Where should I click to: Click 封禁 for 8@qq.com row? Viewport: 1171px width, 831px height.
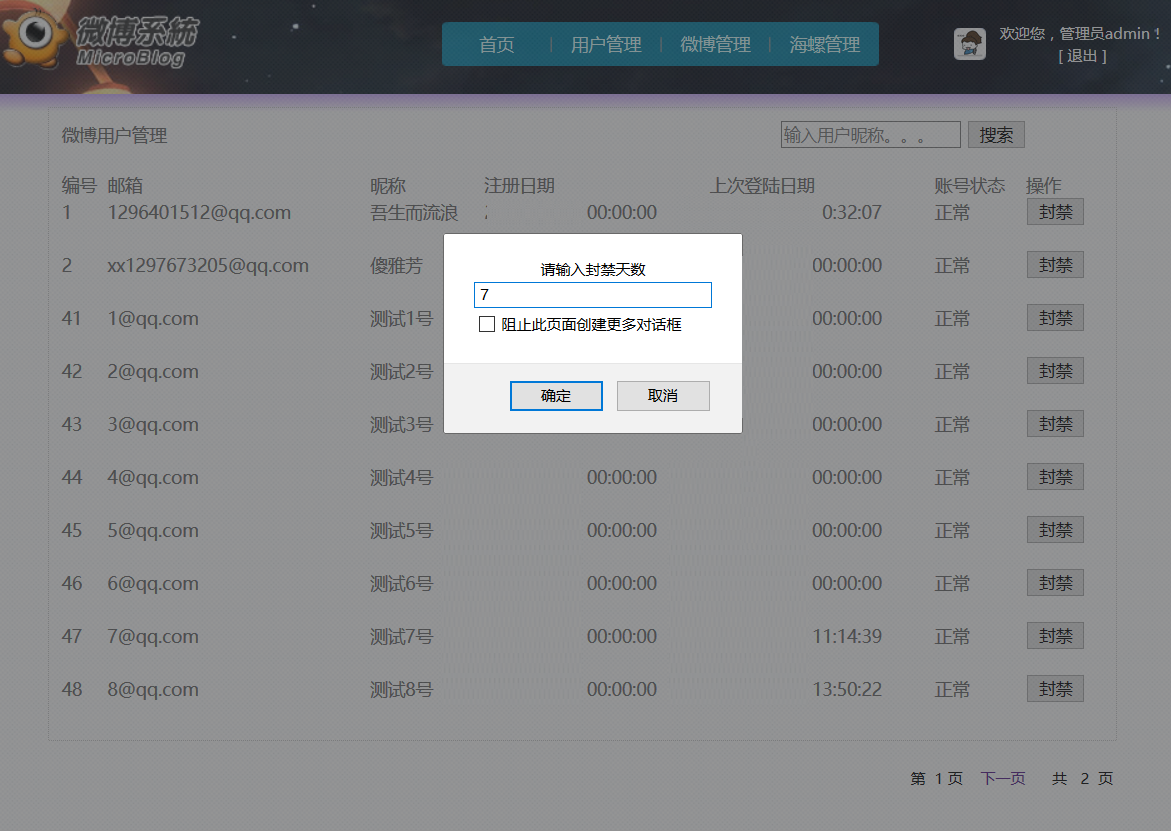click(1055, 689)
